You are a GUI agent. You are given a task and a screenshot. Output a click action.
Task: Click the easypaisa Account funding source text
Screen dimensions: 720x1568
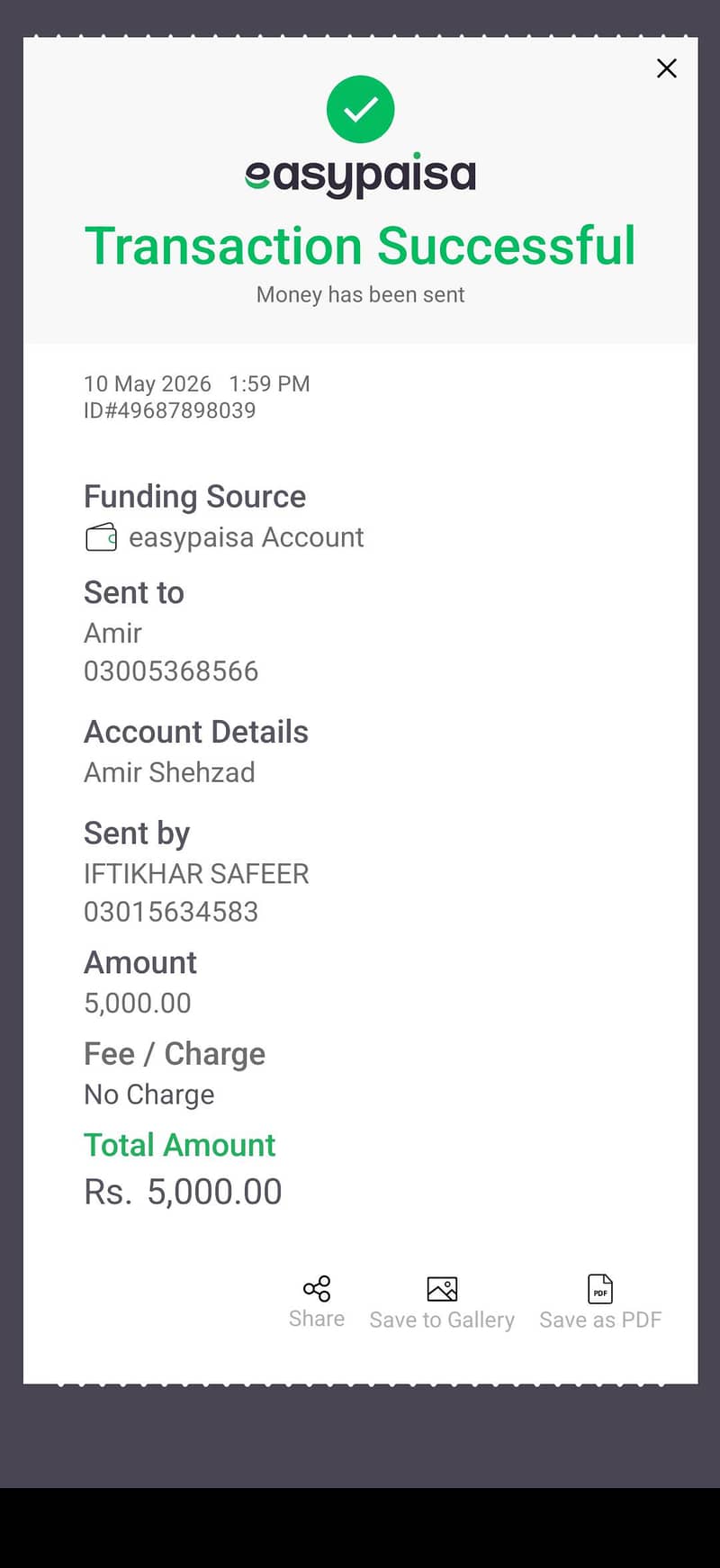tap(246, 537)
